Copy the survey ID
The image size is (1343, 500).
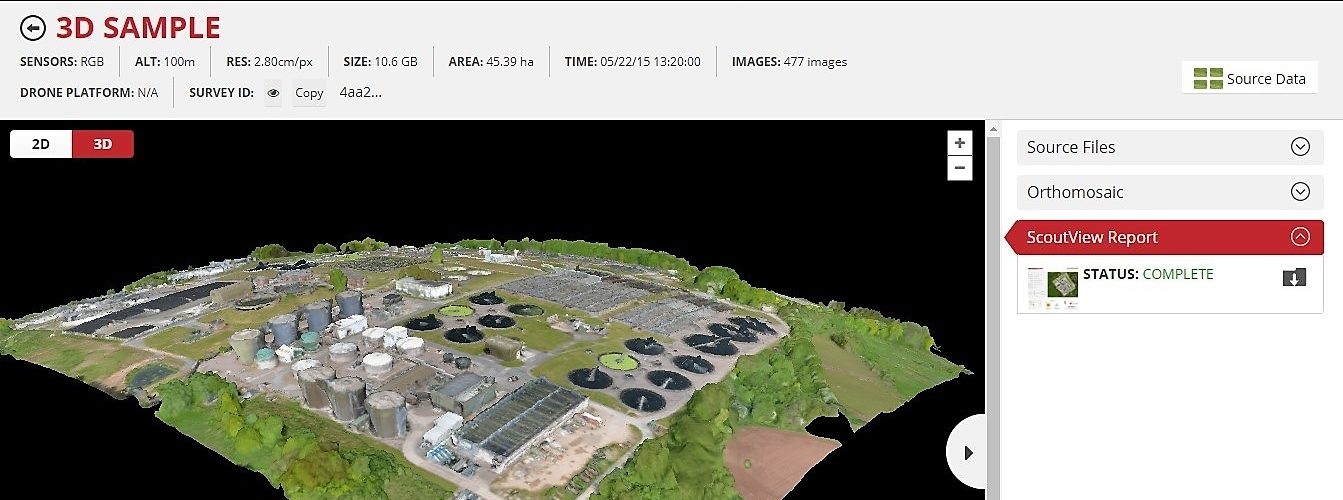309,93
